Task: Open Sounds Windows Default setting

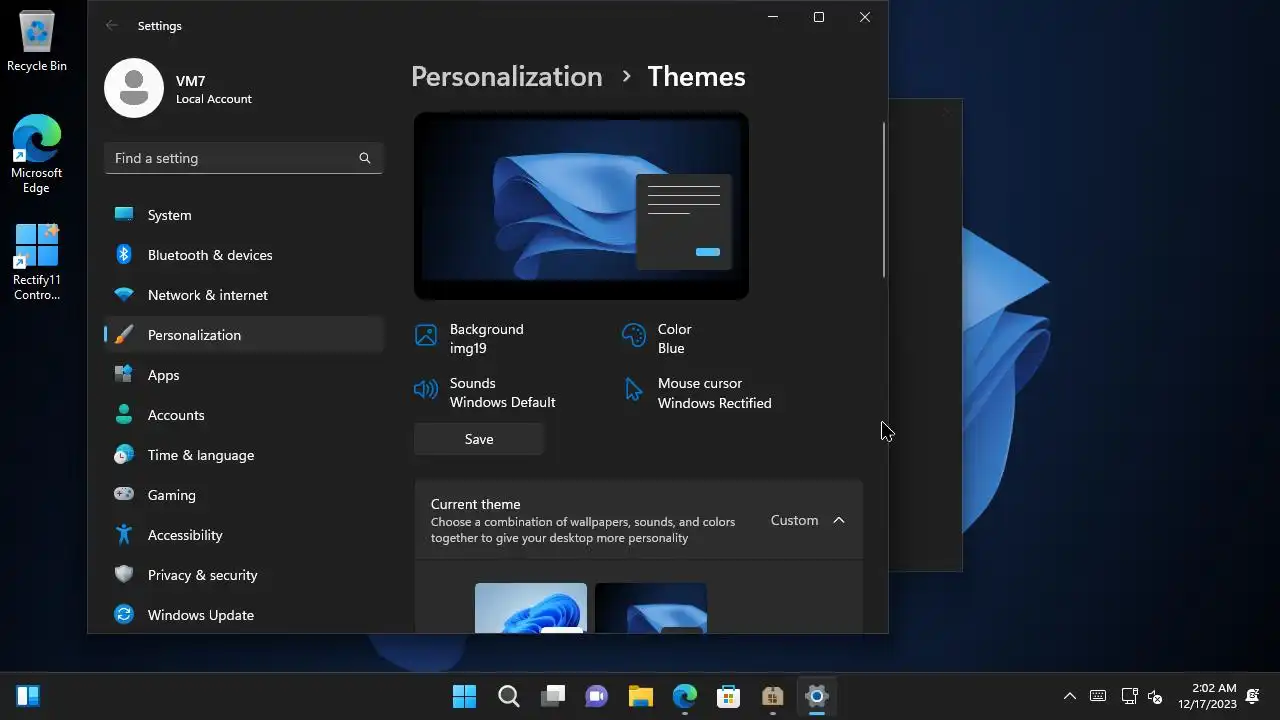Action: click(485, 392)
